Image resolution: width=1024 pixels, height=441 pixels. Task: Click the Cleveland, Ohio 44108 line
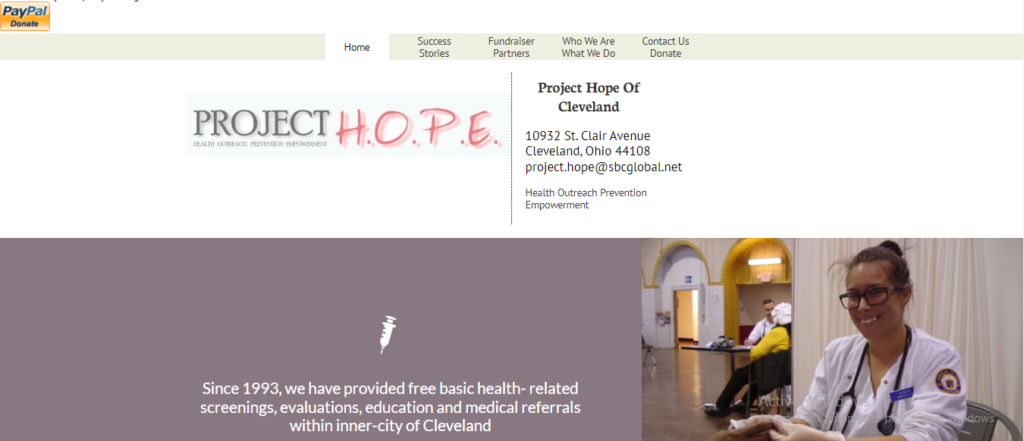point(588,152)
